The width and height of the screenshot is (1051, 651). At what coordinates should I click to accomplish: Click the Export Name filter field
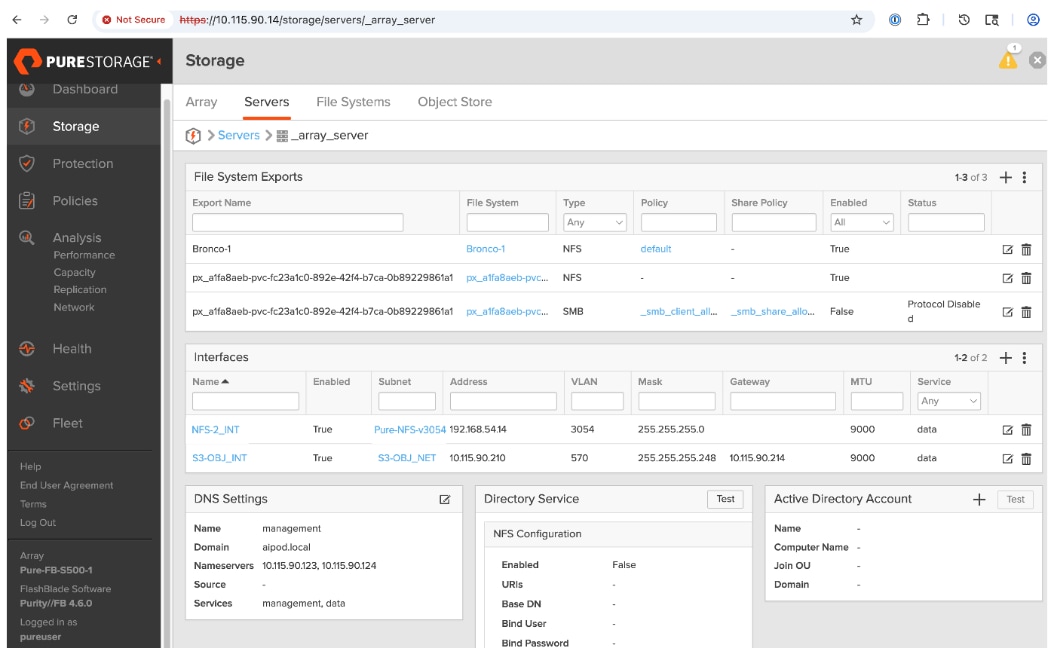(x=298, y=223)
